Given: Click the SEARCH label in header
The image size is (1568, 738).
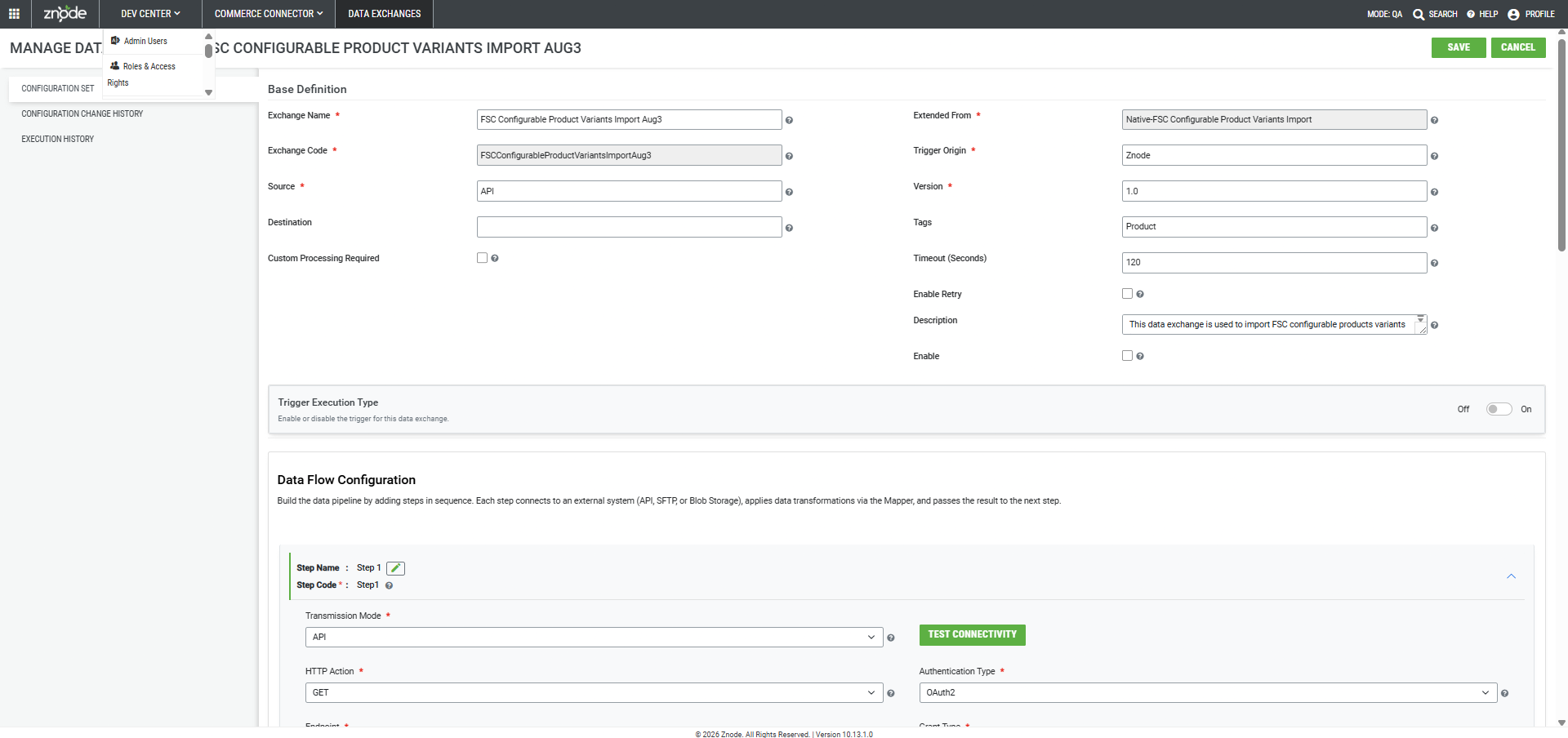Looking at the screenshot, I should [1443, 15].
